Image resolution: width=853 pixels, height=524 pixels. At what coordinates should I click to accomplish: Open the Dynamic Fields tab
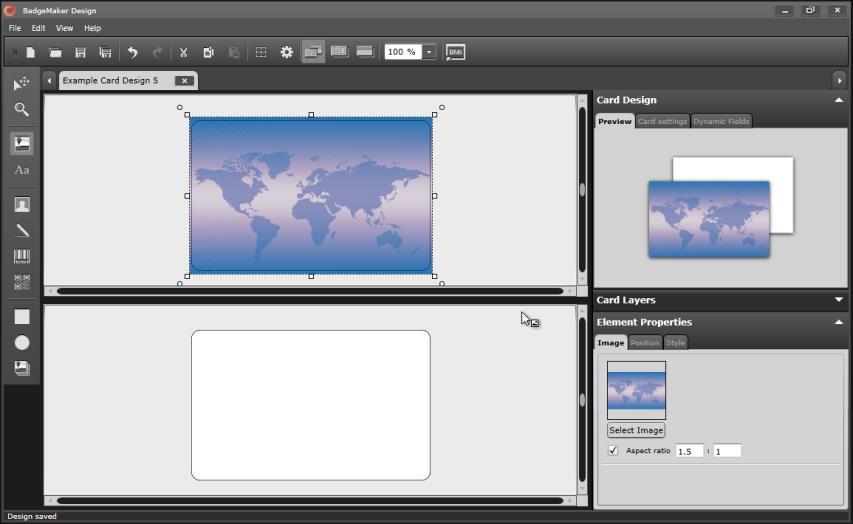click(x=721, y=121)
